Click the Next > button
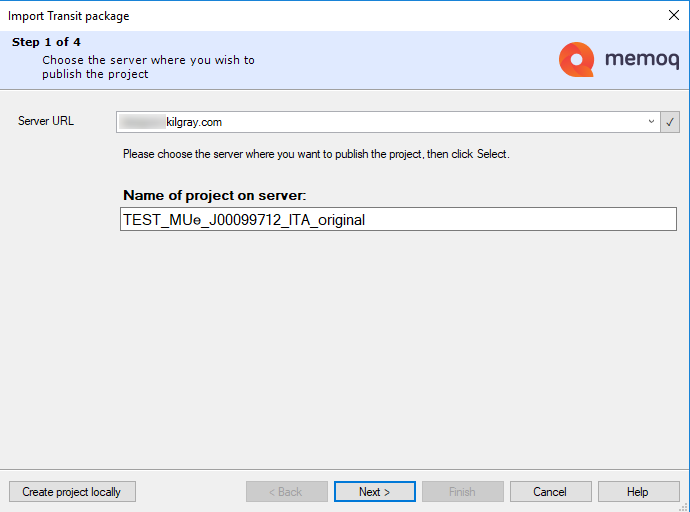 374,492
